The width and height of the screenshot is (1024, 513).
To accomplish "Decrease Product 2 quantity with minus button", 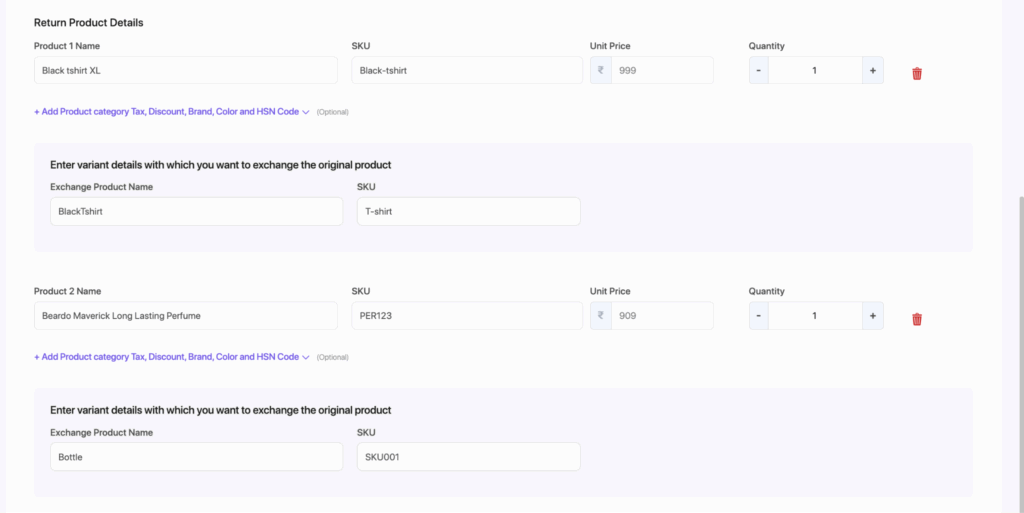I will [758, 316].
